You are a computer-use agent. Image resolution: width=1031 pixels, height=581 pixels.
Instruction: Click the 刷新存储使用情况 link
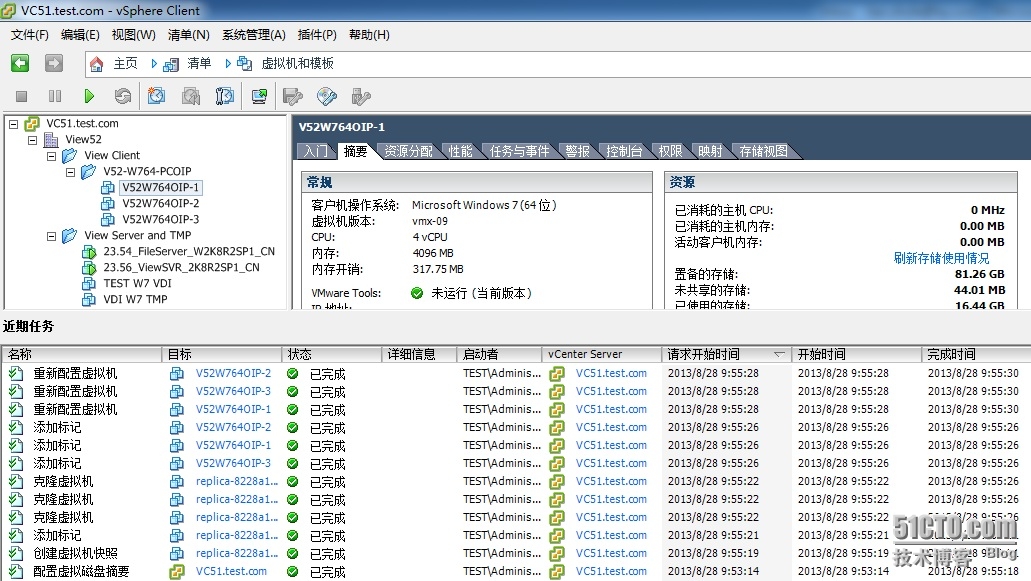coord(941,258)
